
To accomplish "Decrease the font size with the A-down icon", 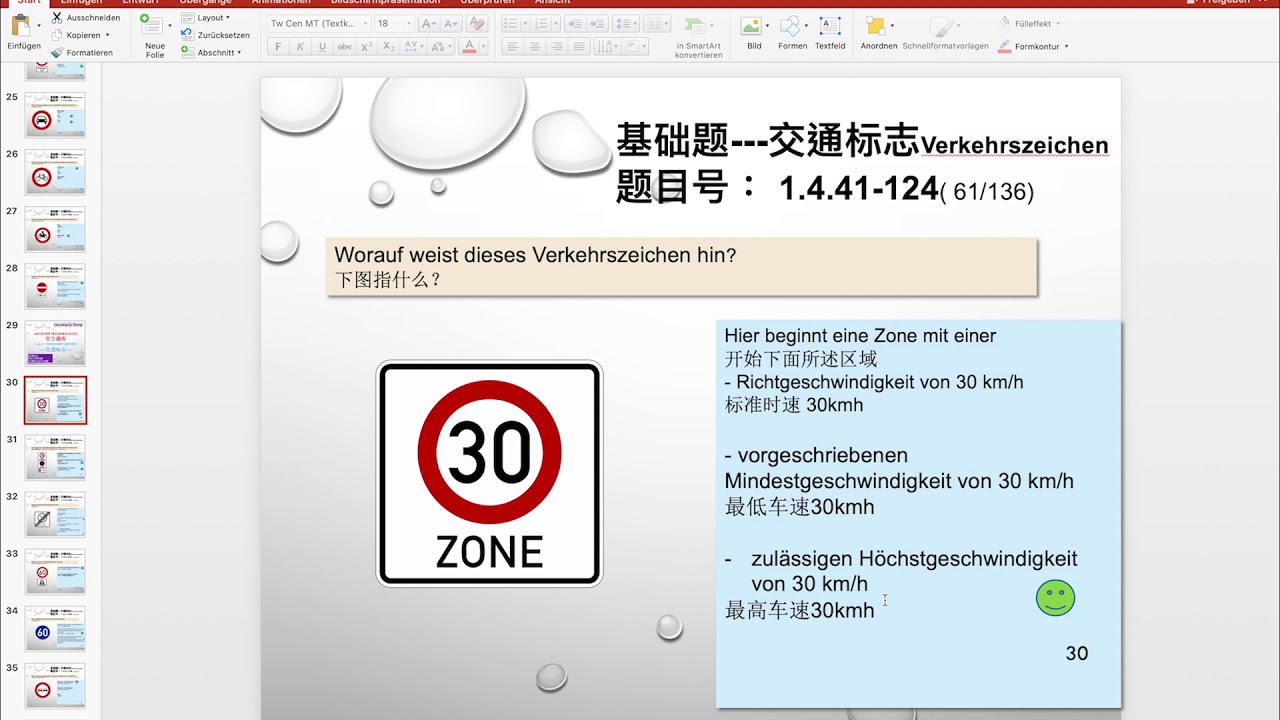I will (x=451, y=23).
